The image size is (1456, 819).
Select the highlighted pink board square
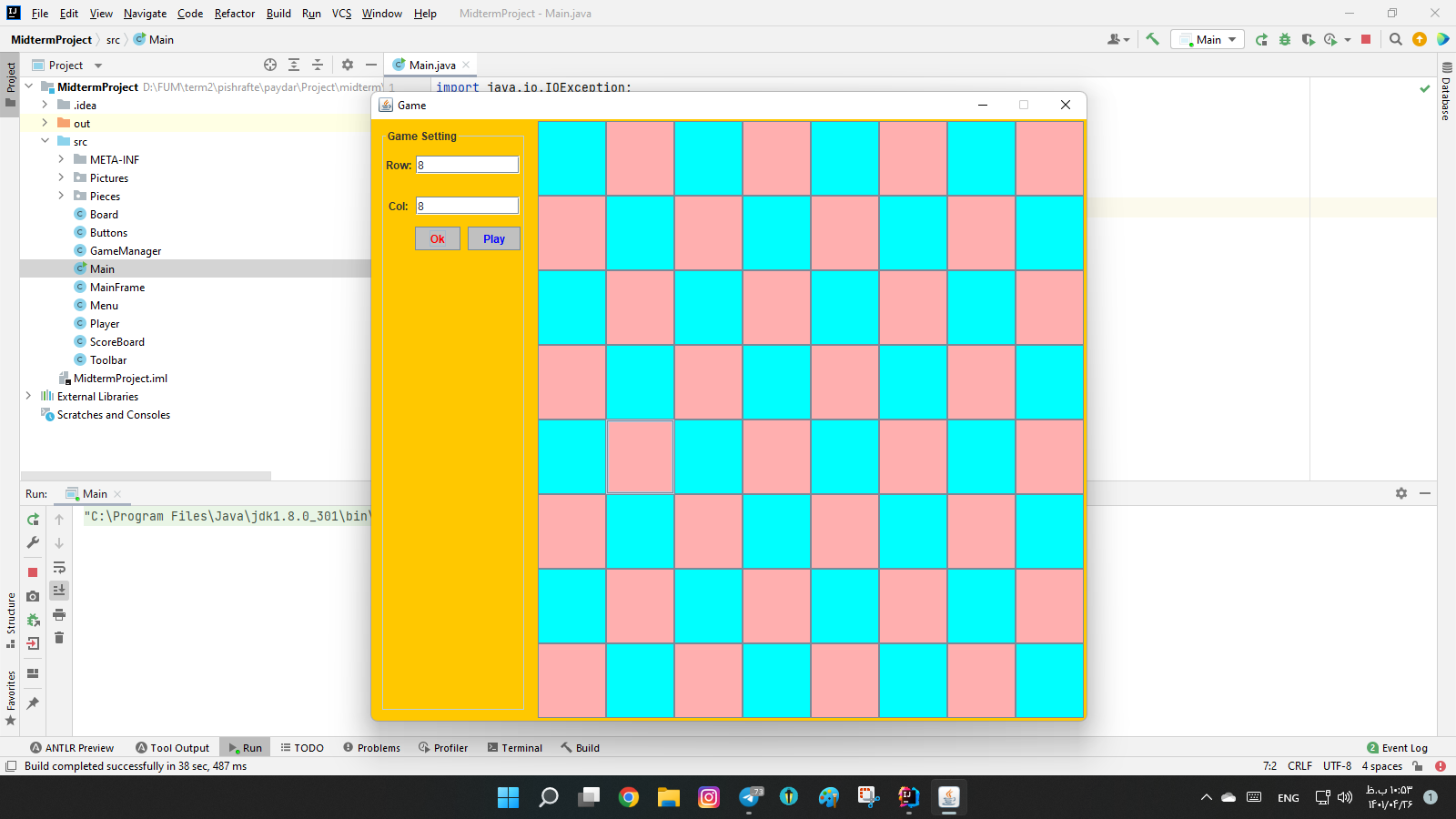(x=640, y=456)
